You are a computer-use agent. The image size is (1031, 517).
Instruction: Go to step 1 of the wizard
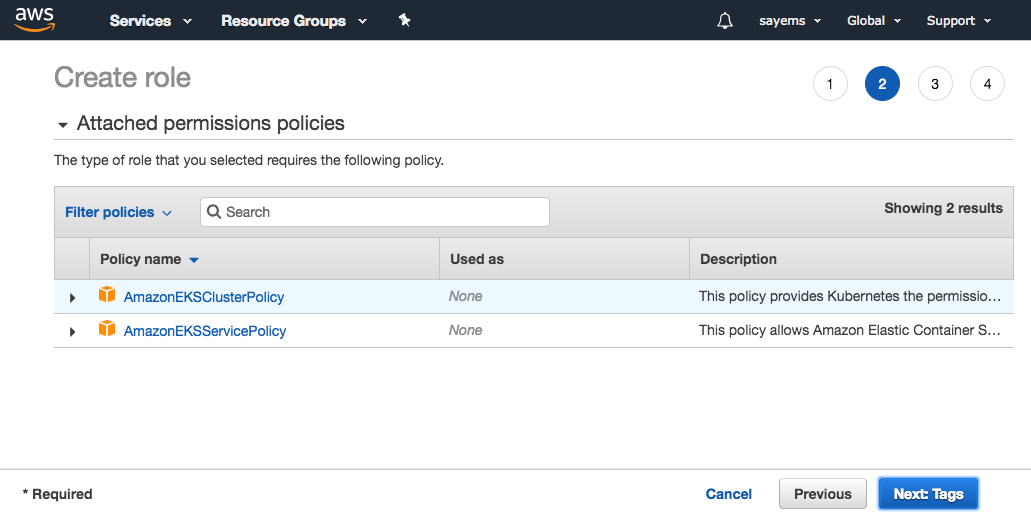(830, 84)
